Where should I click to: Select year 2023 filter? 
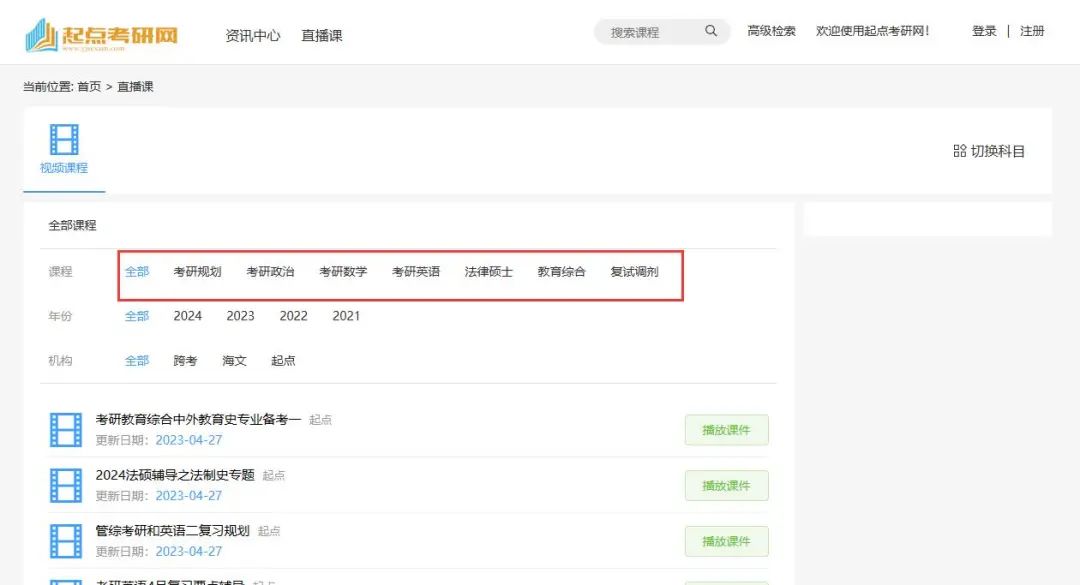tap(240, 316)
